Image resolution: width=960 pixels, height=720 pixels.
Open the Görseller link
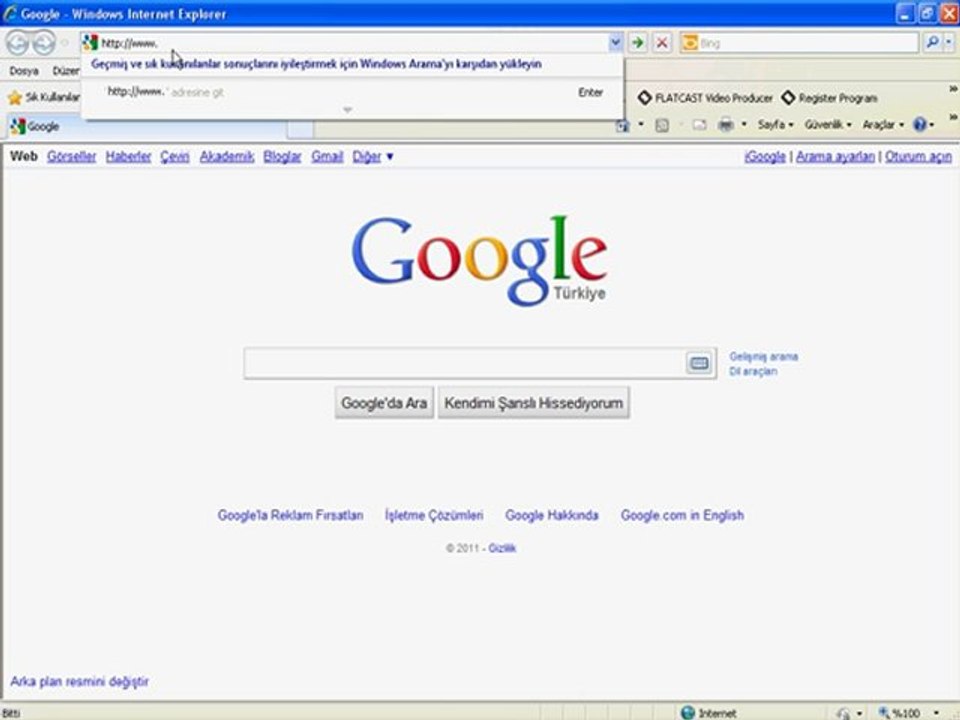[72, 157]
